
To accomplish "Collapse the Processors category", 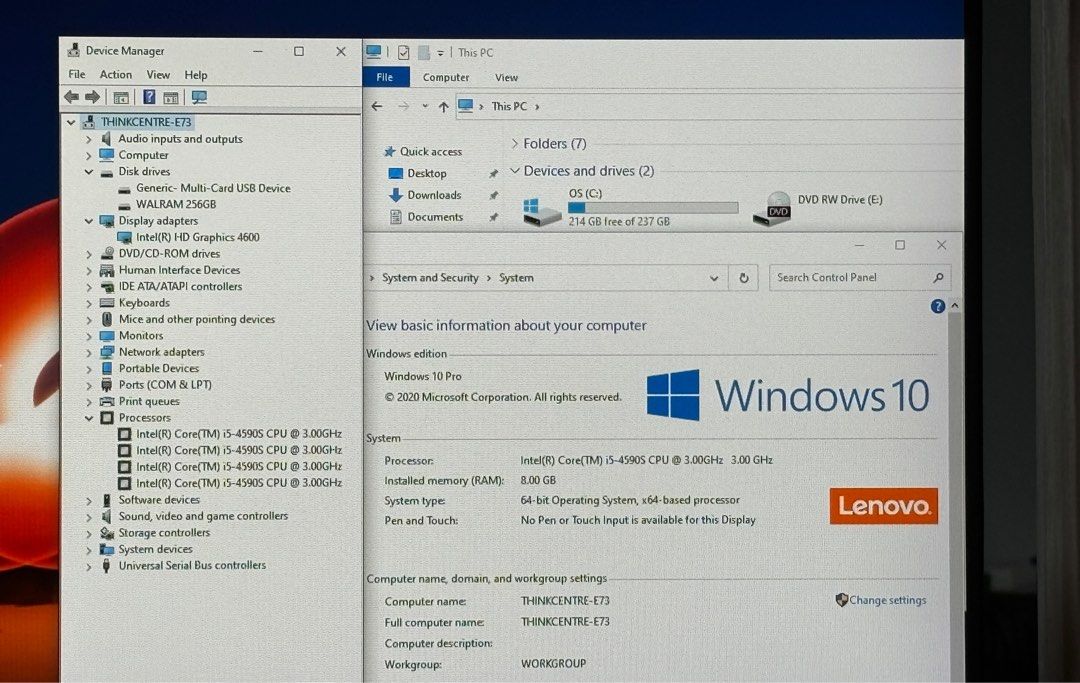I will click(x=89, y=418).
